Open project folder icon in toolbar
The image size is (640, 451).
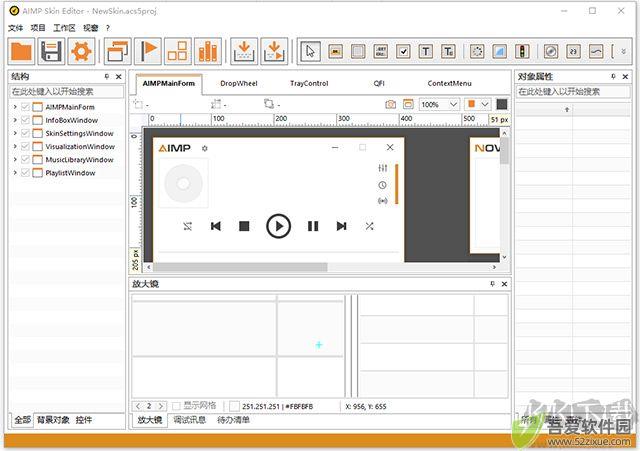[21, 51]
